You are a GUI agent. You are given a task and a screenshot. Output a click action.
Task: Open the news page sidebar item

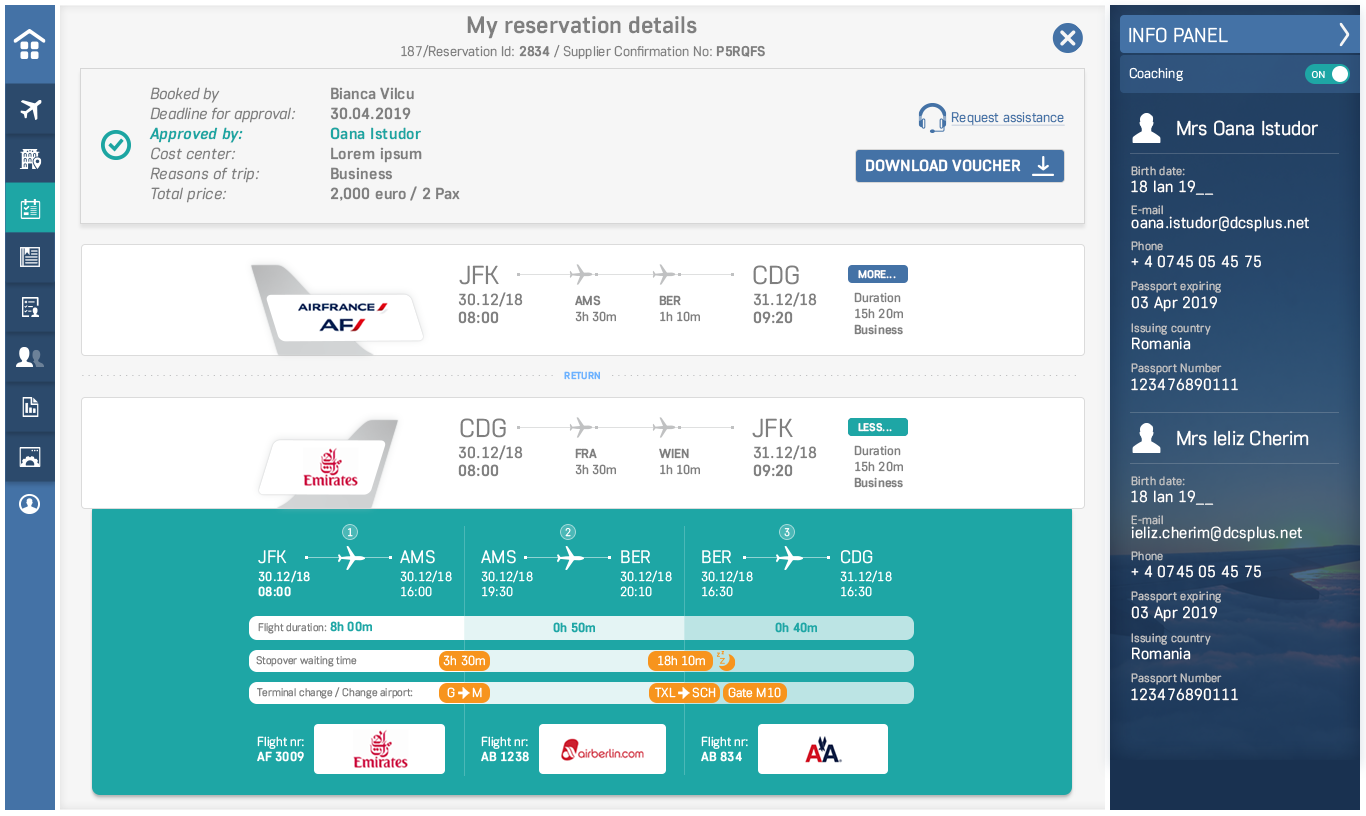30,258
